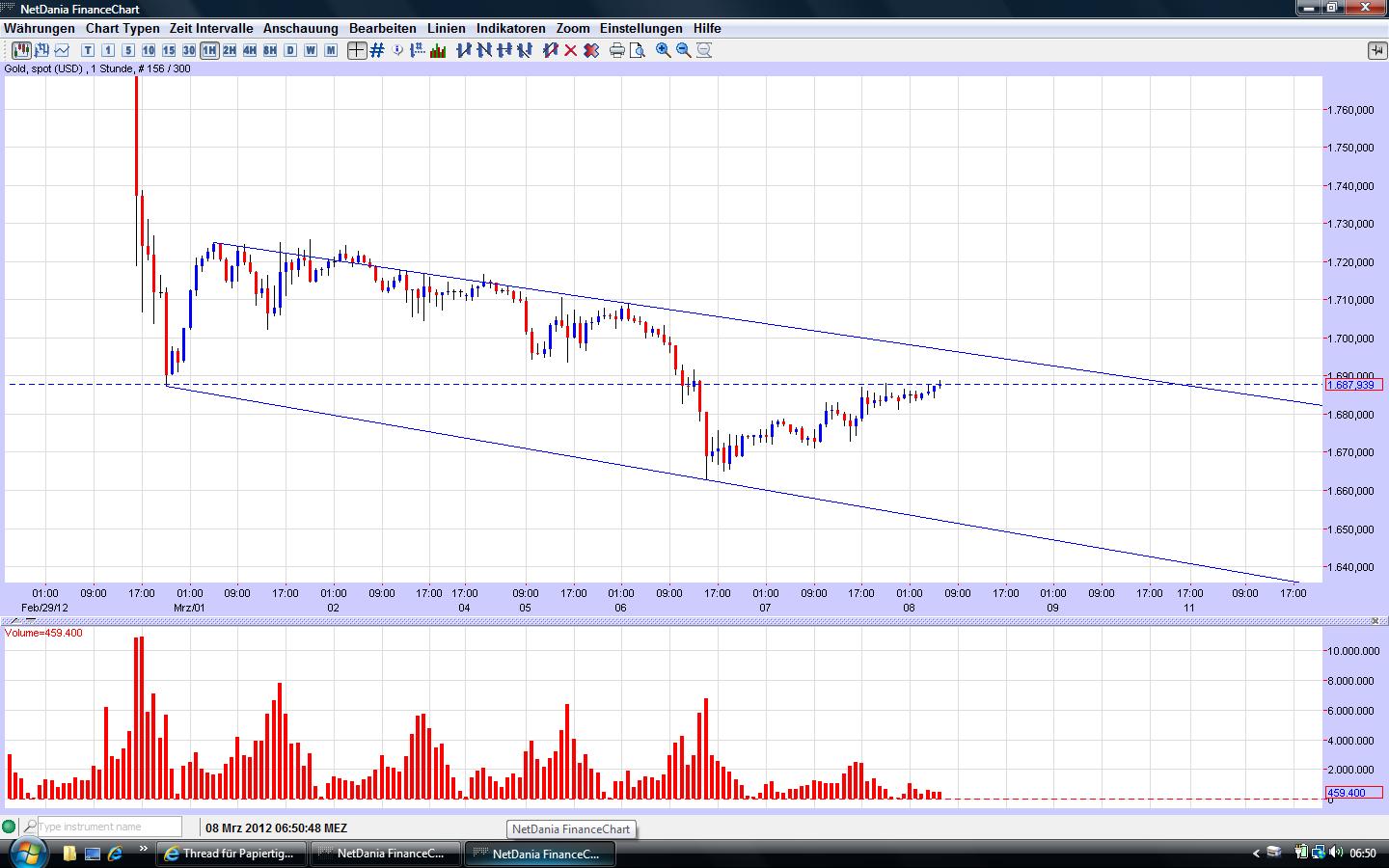
Task: Click the 'Type instrument name' search field
Action: [x=109, y=827]
